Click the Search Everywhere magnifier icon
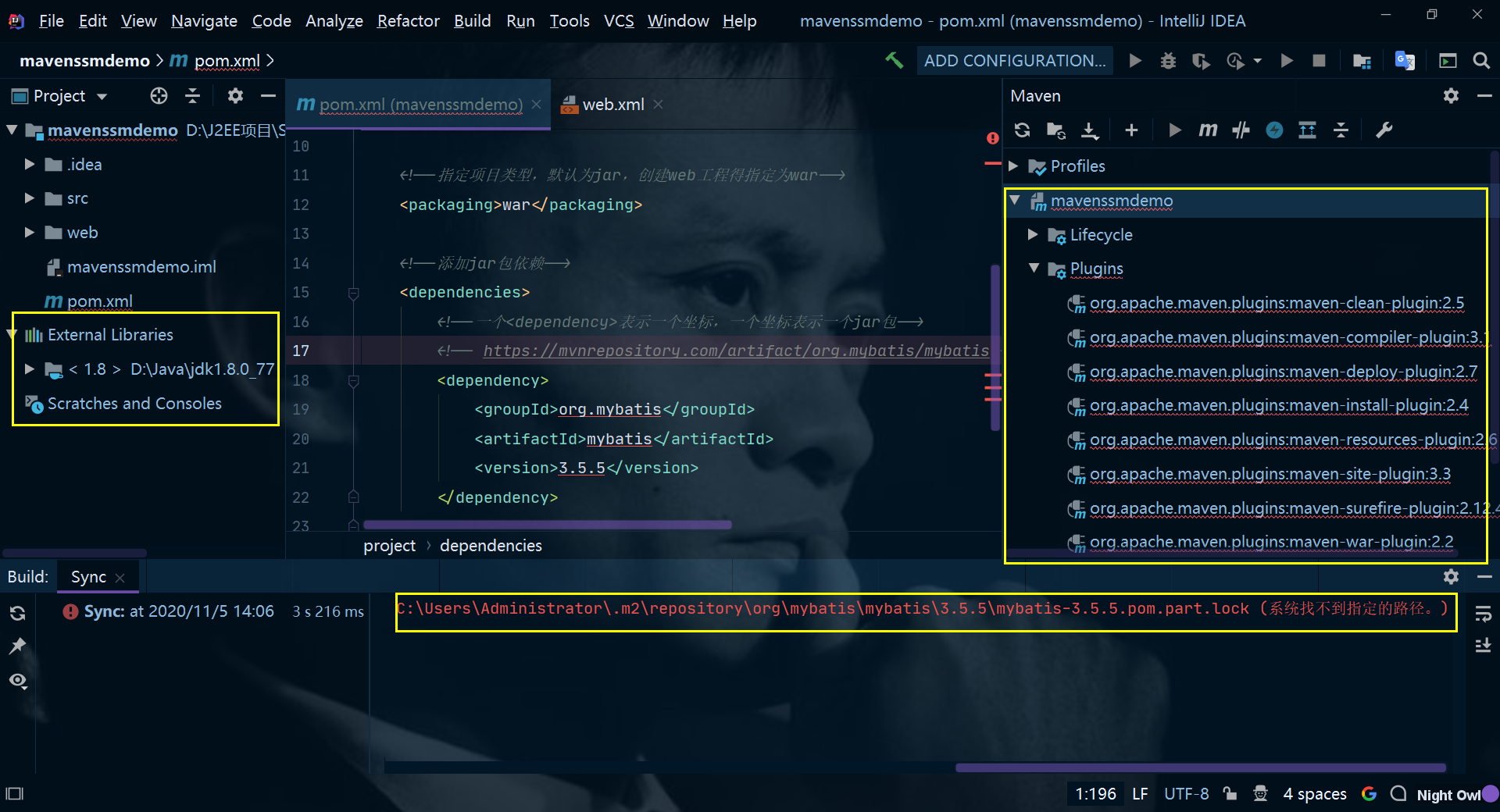The width and height of the screenshot is (1500, 812). coord(1480,61)
